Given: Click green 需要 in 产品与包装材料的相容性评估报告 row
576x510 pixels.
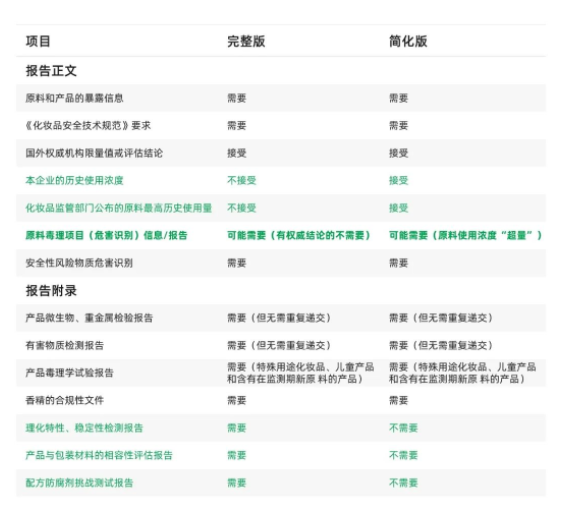Looking at the screenshot, I should click(237, 455).
